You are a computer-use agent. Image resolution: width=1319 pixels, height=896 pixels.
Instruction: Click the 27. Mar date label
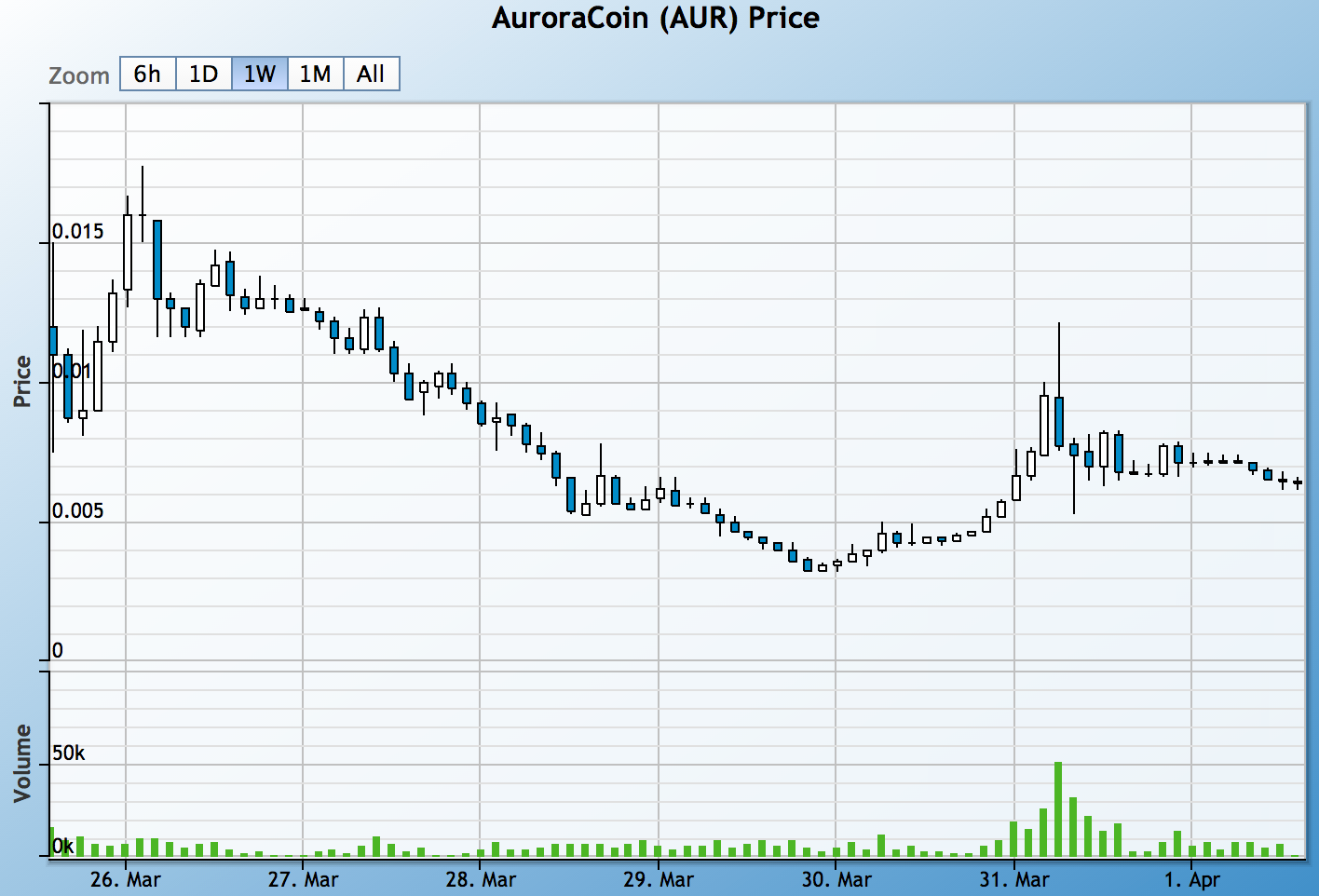(x=304, y=879)
